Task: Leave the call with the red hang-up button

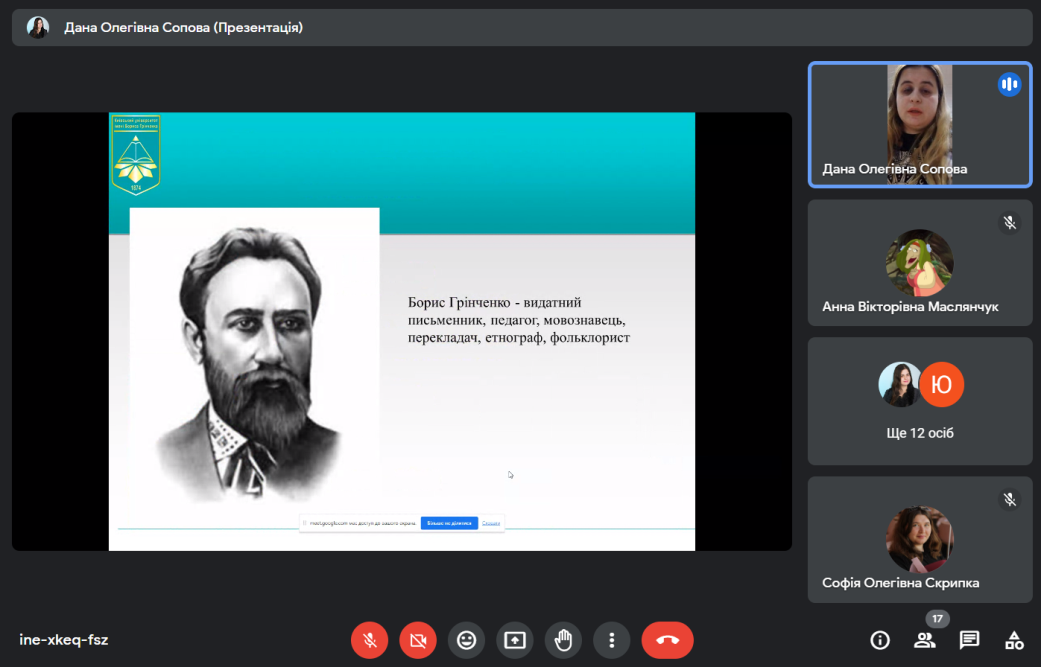Action: [667, 640]
